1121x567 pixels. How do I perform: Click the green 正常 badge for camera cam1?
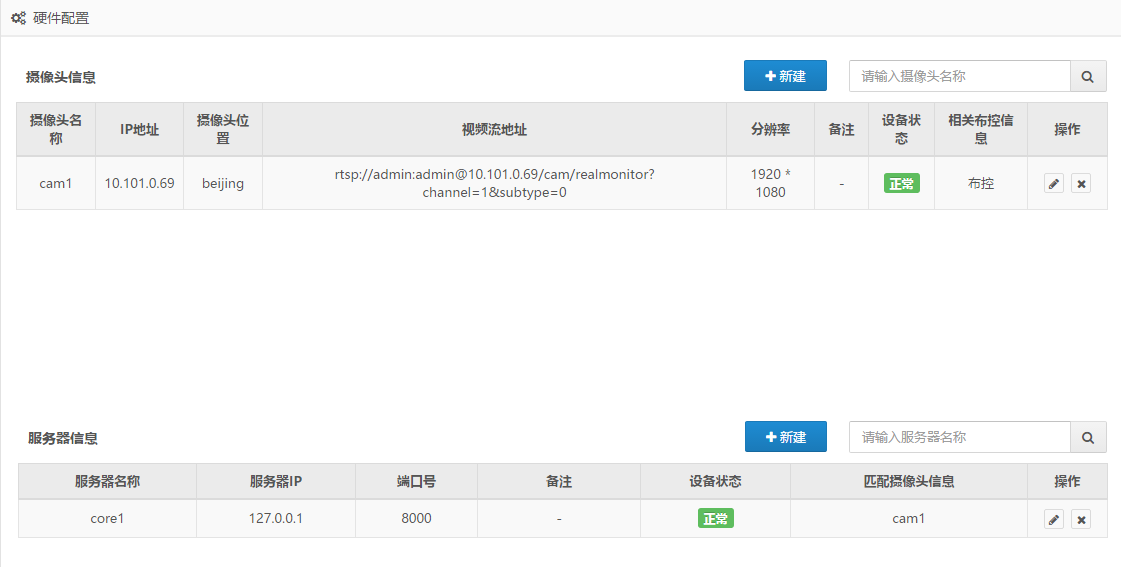901,184
